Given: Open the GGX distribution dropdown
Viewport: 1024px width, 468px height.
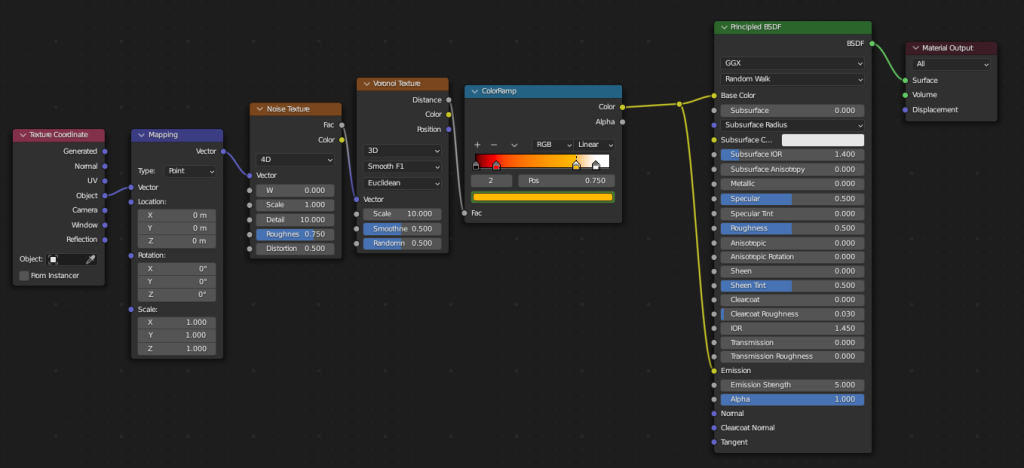Looking at the screenshot, I should coord(791,62).
